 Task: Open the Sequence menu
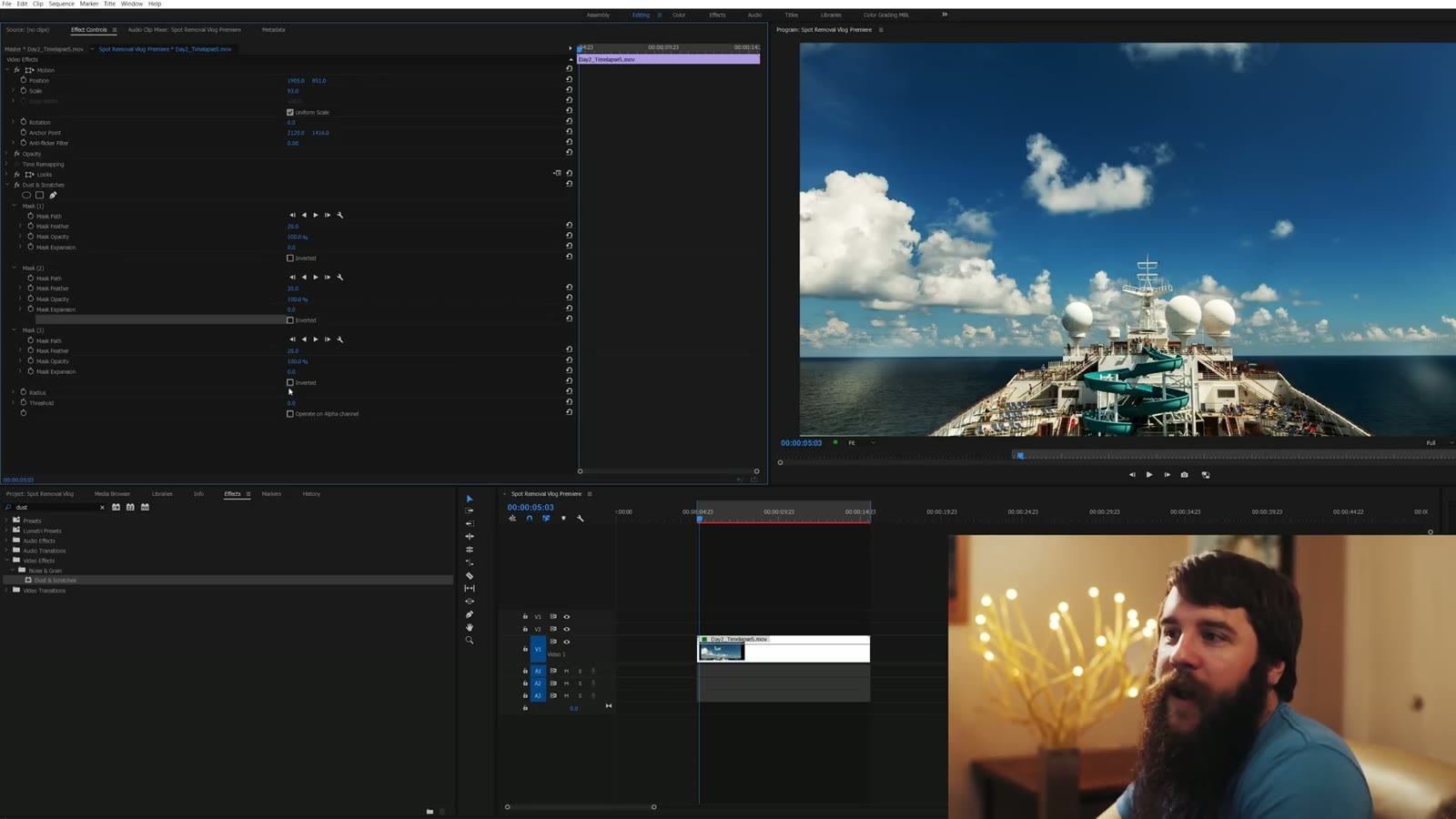pyautogui.click(x=61, y=4)
